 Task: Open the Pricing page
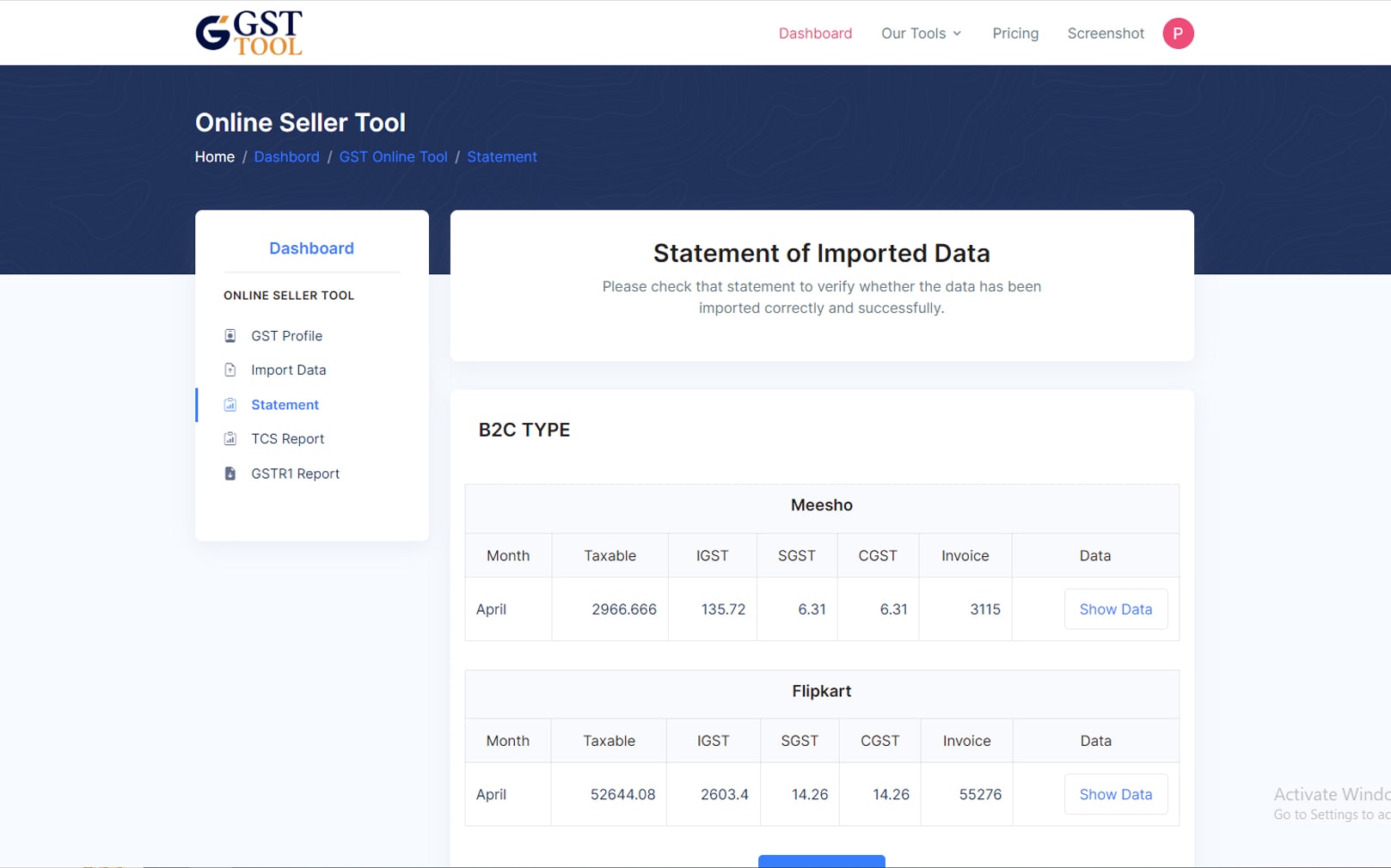[x=1015, y=34]
